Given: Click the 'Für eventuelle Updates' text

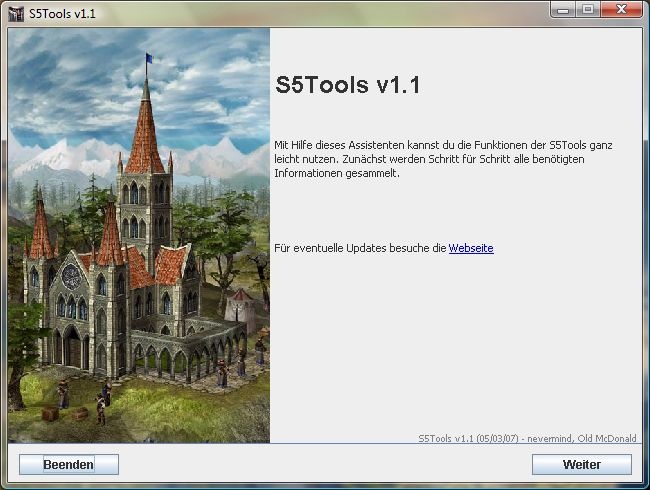Looking at the screenshot, I should (x=360, y=248).
